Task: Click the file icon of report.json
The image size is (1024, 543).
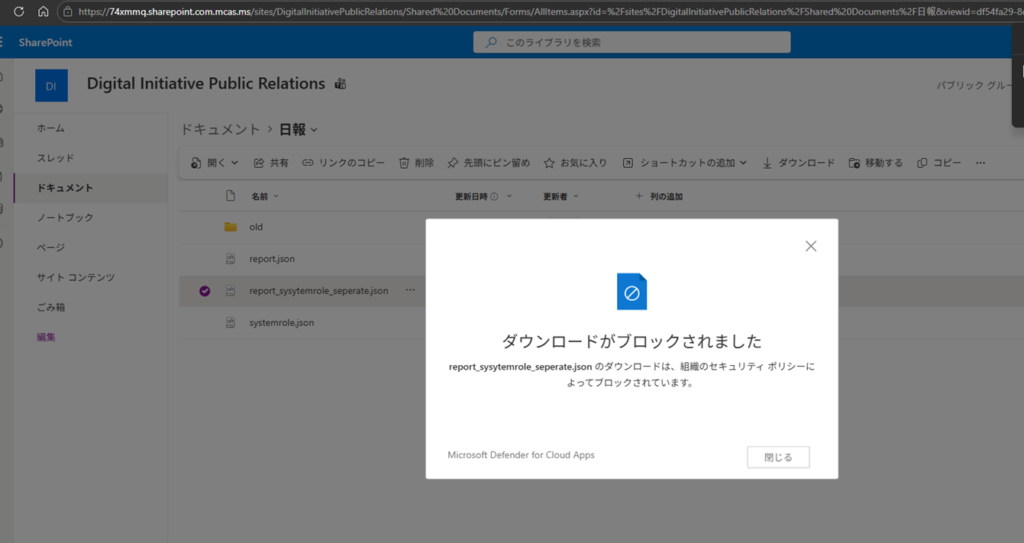Action: click(230, 259)
